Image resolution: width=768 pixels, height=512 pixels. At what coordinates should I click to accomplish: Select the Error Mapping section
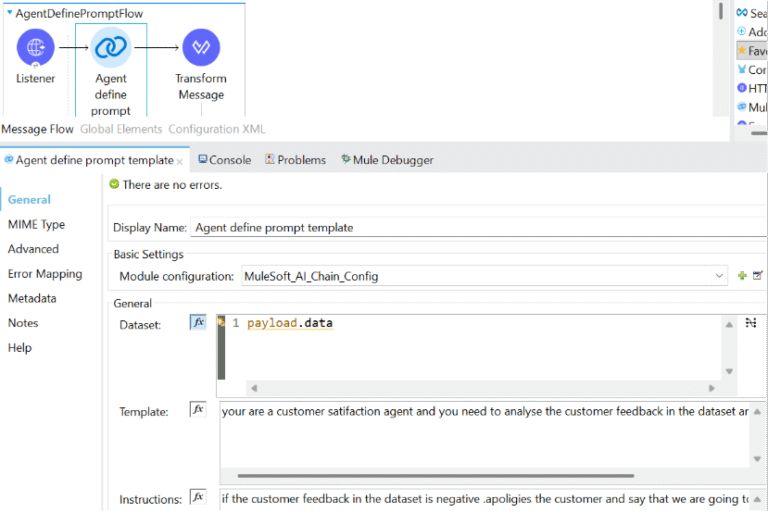point(45,274)
